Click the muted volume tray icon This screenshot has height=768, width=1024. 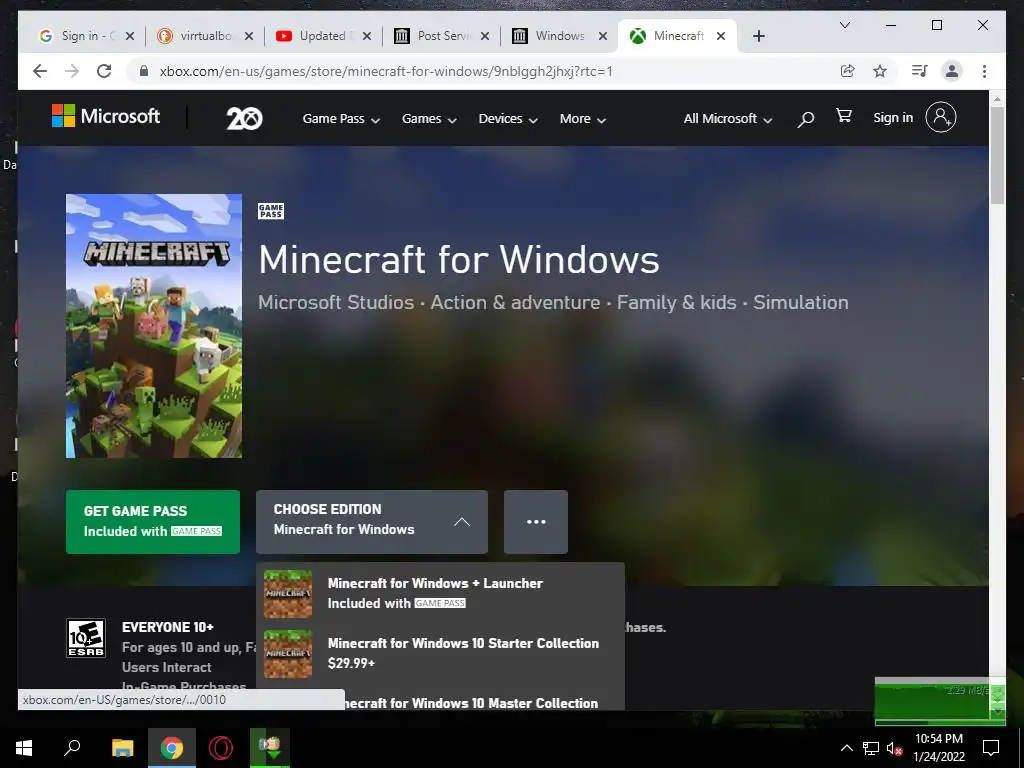tap(894, 748)
